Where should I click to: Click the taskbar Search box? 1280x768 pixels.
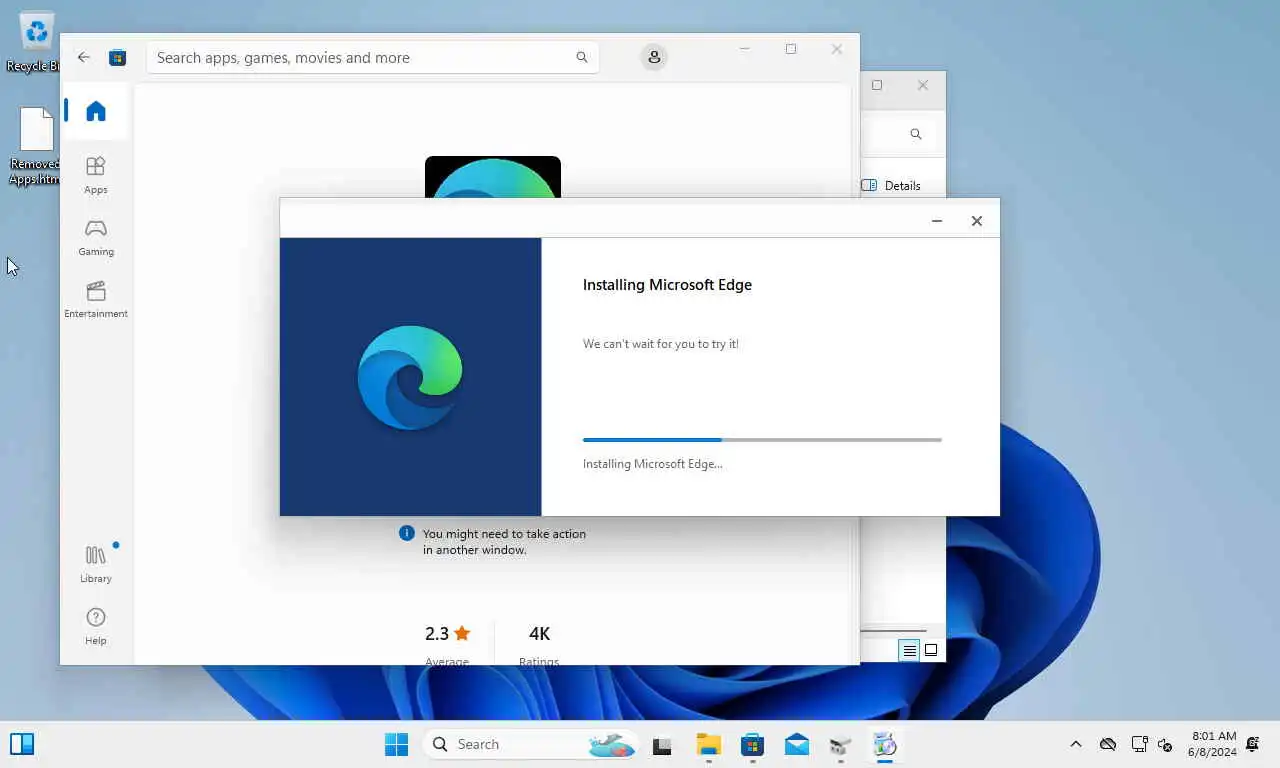(x=530, y=744)
